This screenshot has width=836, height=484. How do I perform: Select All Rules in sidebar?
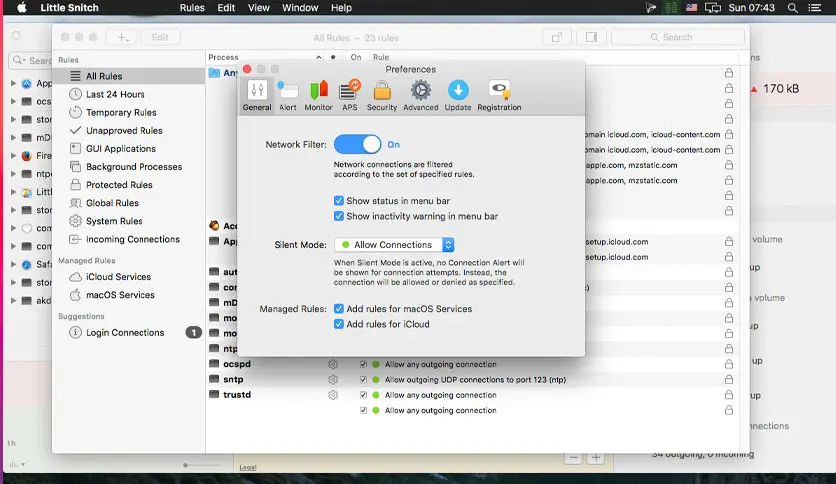pyautogui.click(x=129, y=76)
